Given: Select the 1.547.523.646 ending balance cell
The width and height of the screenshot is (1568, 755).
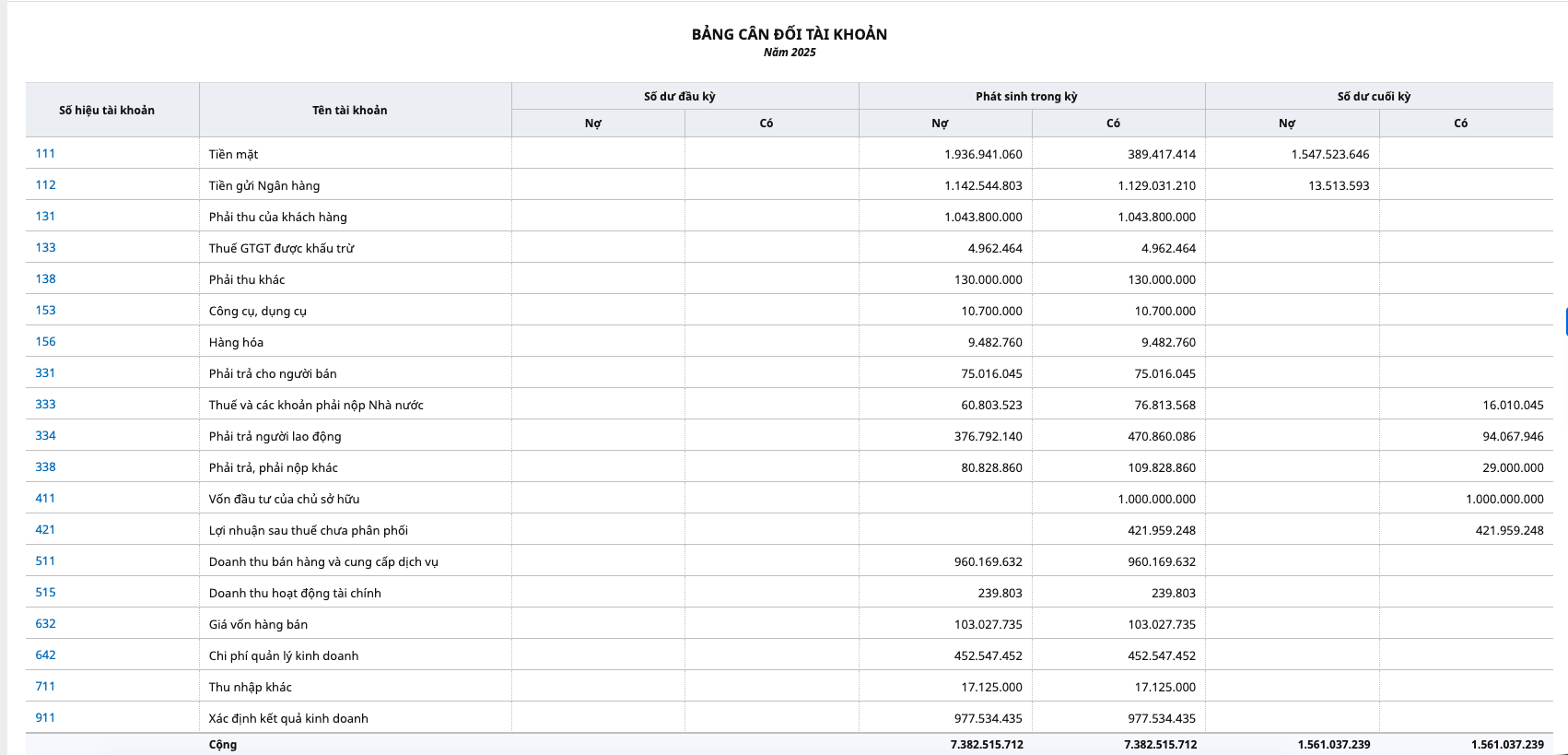Looking at the screenshot, I should 1329,155.
